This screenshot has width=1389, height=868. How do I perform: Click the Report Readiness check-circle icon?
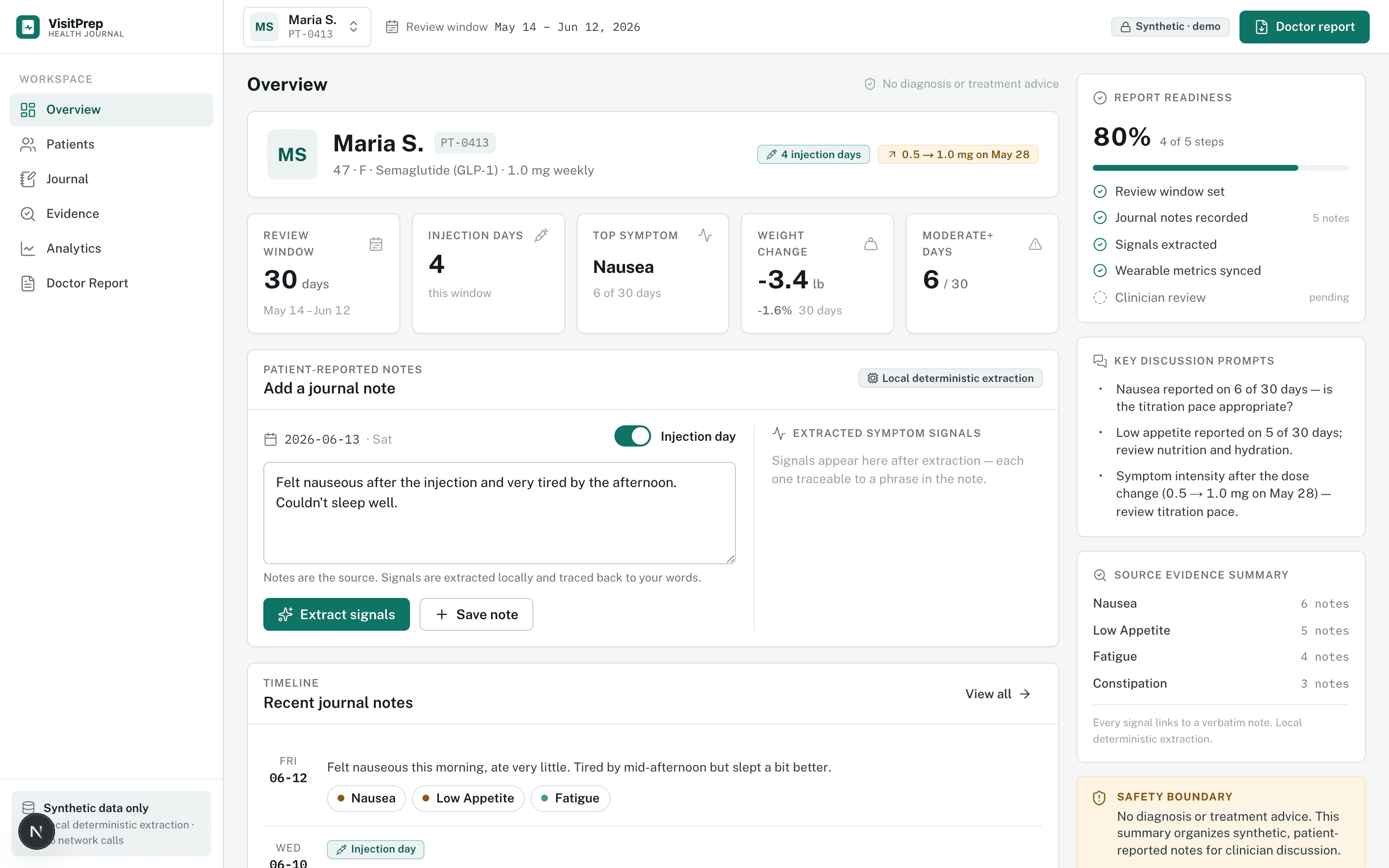(x=1100, y=97)
